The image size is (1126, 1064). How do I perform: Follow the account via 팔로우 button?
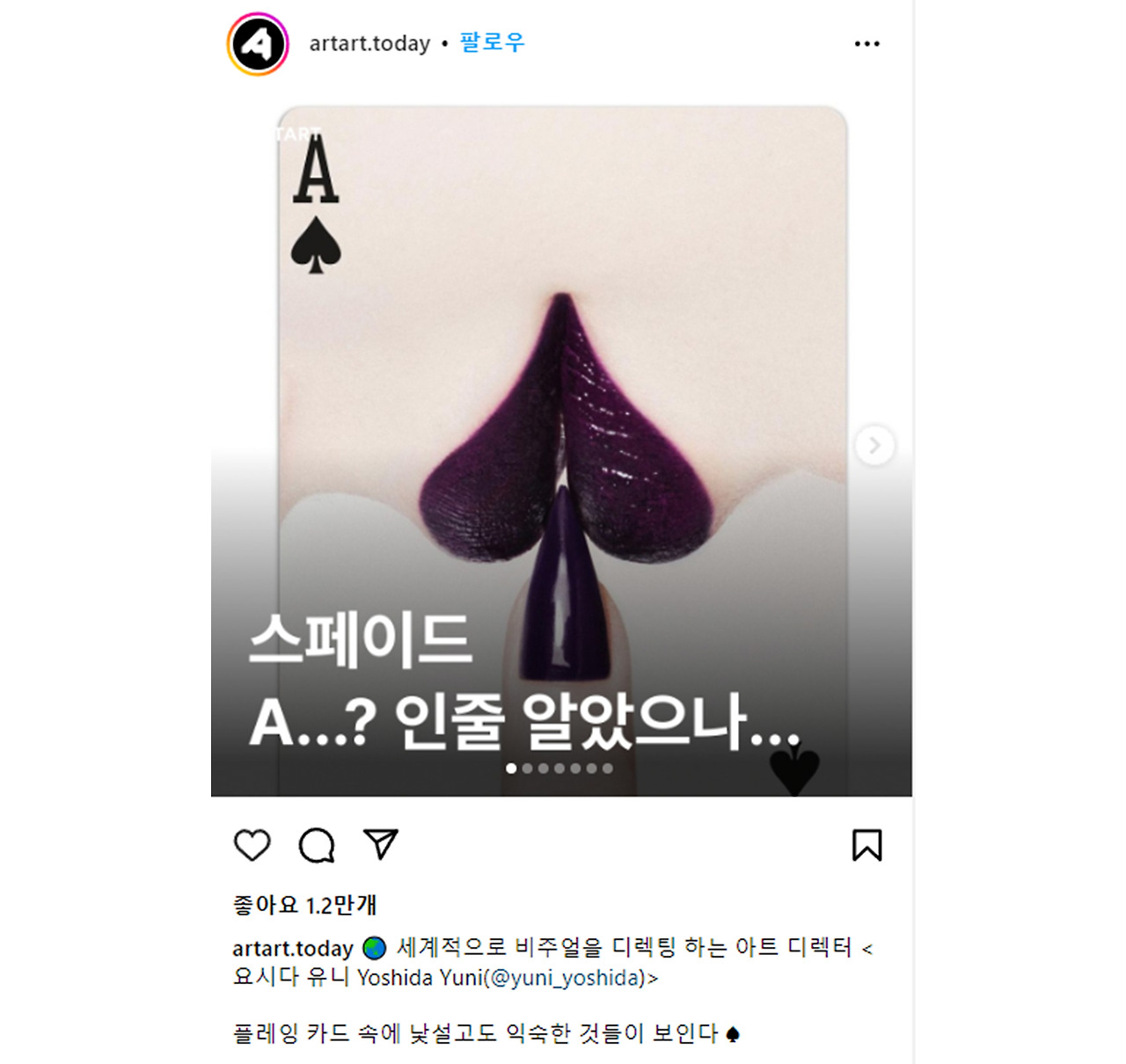[x=493, y=42]
